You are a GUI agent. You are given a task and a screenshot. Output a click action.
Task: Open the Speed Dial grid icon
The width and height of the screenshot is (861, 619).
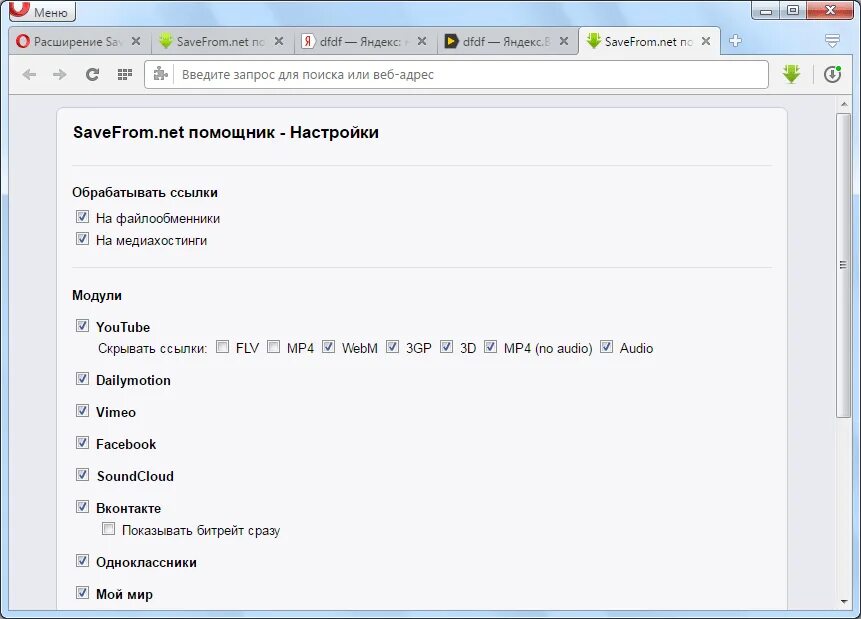(x=125, y=75)
